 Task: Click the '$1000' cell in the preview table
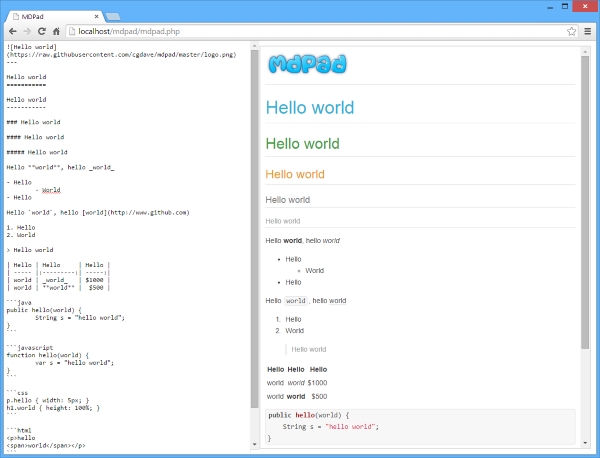tap(317, 383)
